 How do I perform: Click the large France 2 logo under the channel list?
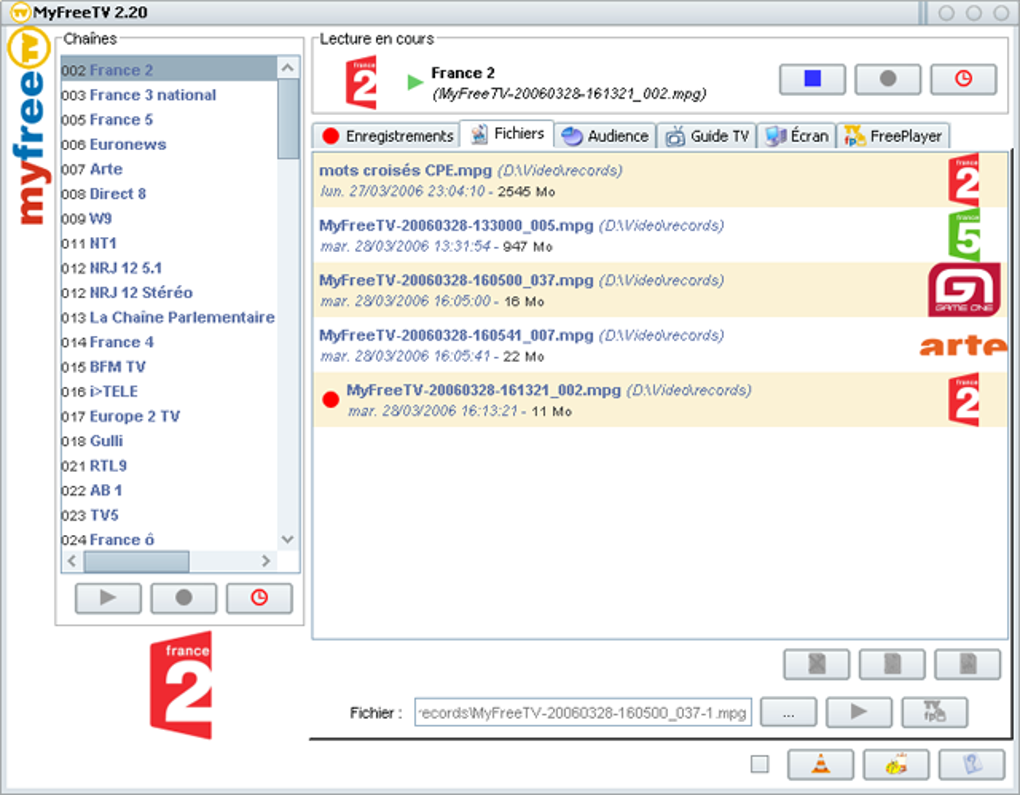181,684
